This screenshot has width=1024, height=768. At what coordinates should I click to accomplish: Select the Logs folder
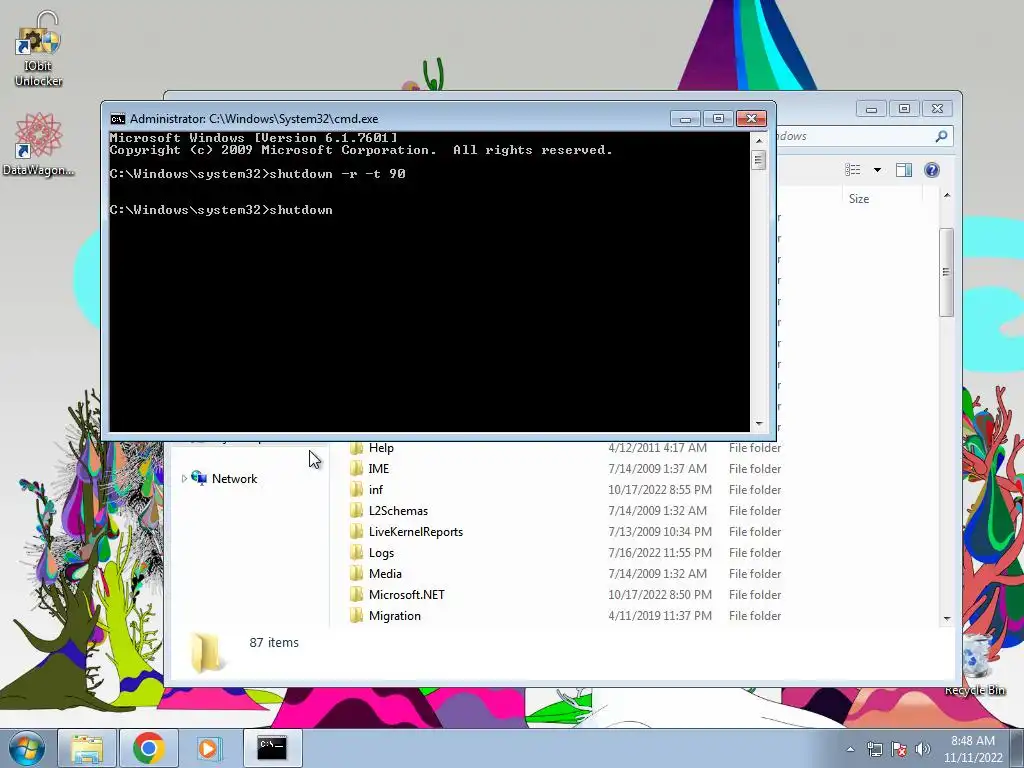(381, 552)
